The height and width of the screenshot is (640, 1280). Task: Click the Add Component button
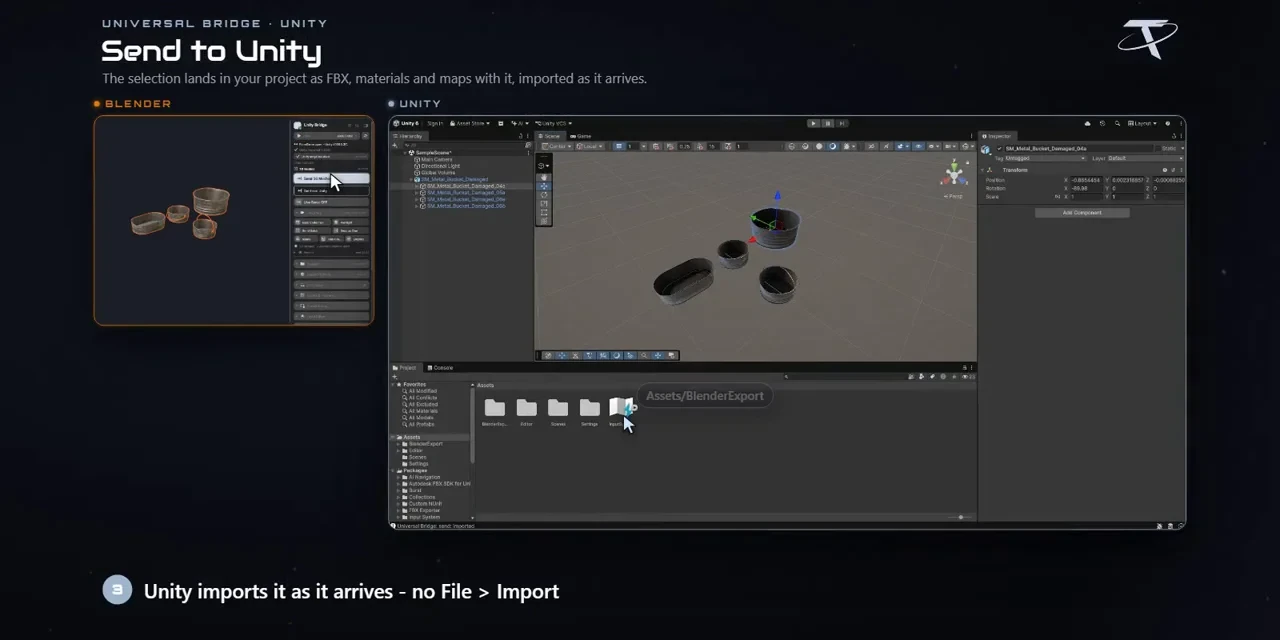click(1082, 213)
